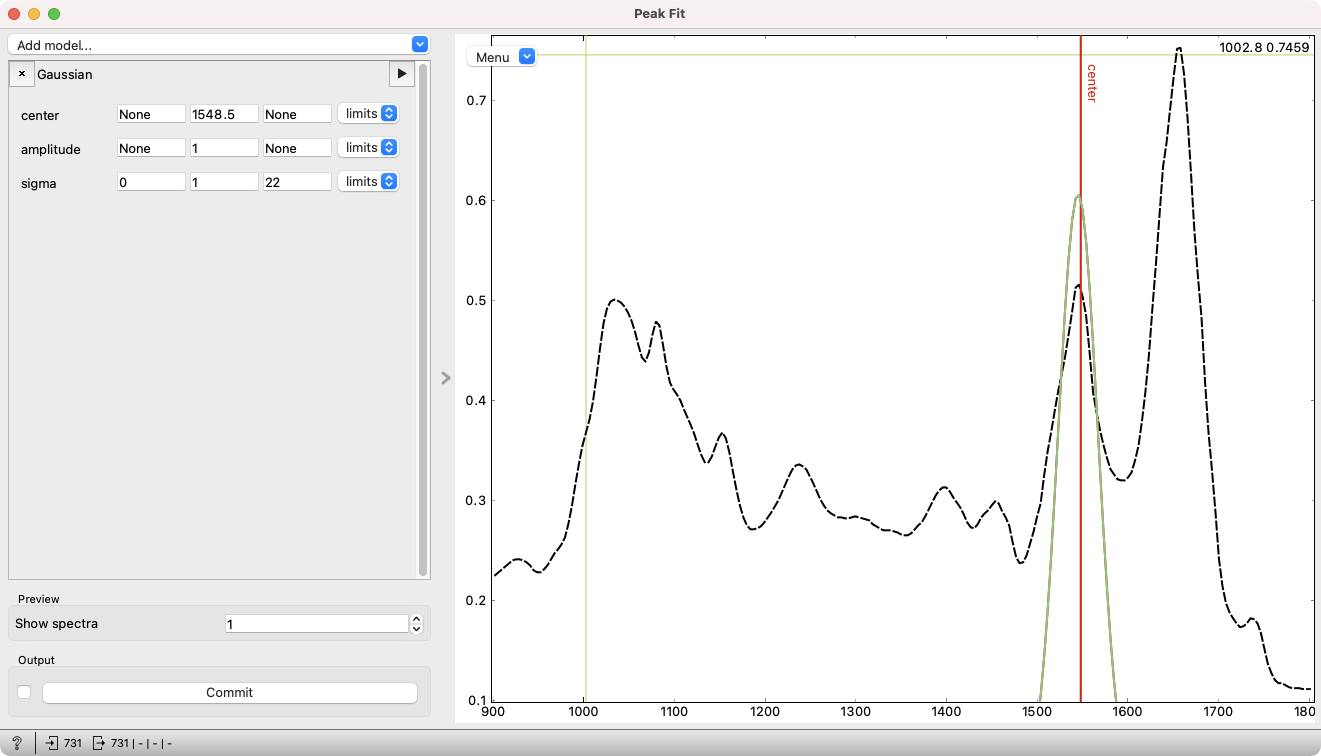Open the limits dropdown for center
The width and height of the screenshot is (1321, 756).
click(x=368, y=113)
